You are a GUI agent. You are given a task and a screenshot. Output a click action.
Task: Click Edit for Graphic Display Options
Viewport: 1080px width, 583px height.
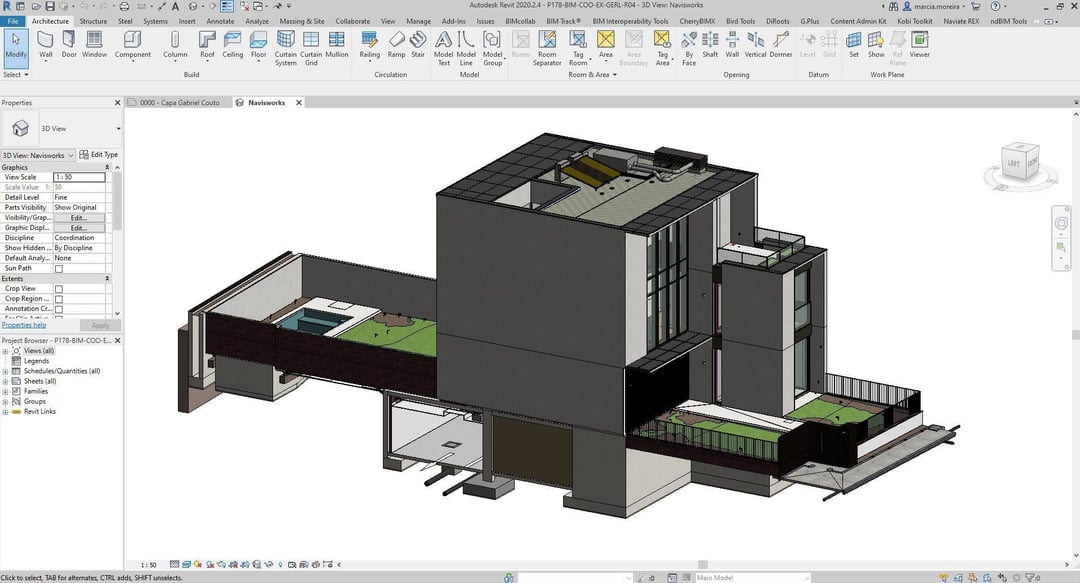[79, 228]
